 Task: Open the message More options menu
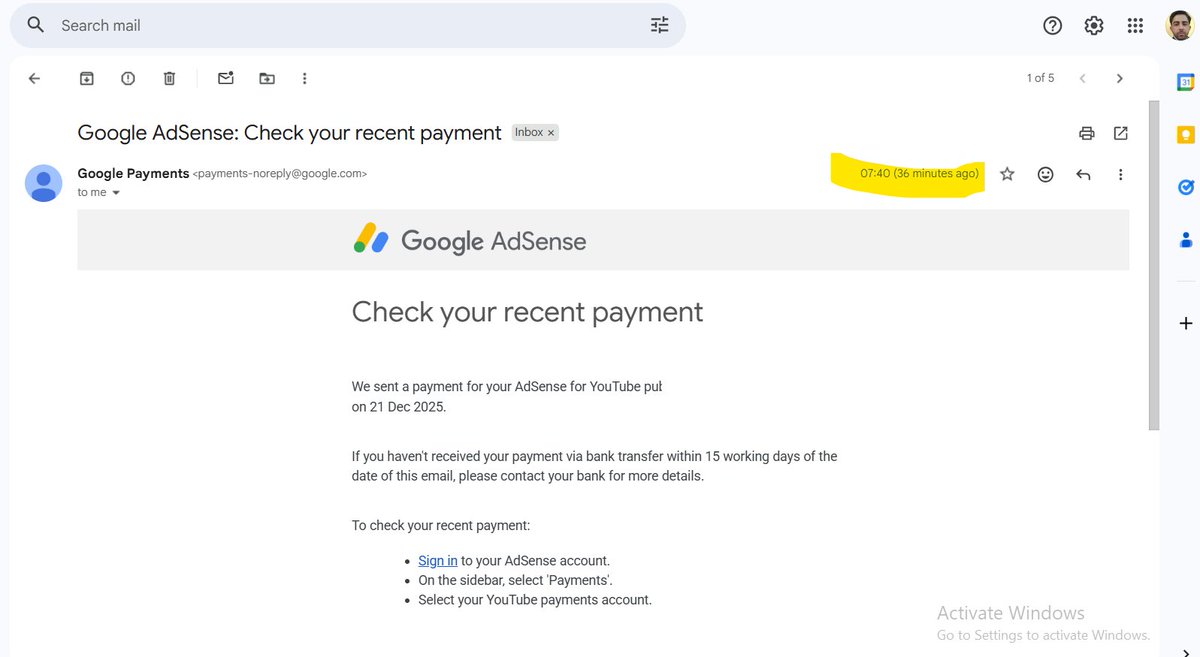1120,174
